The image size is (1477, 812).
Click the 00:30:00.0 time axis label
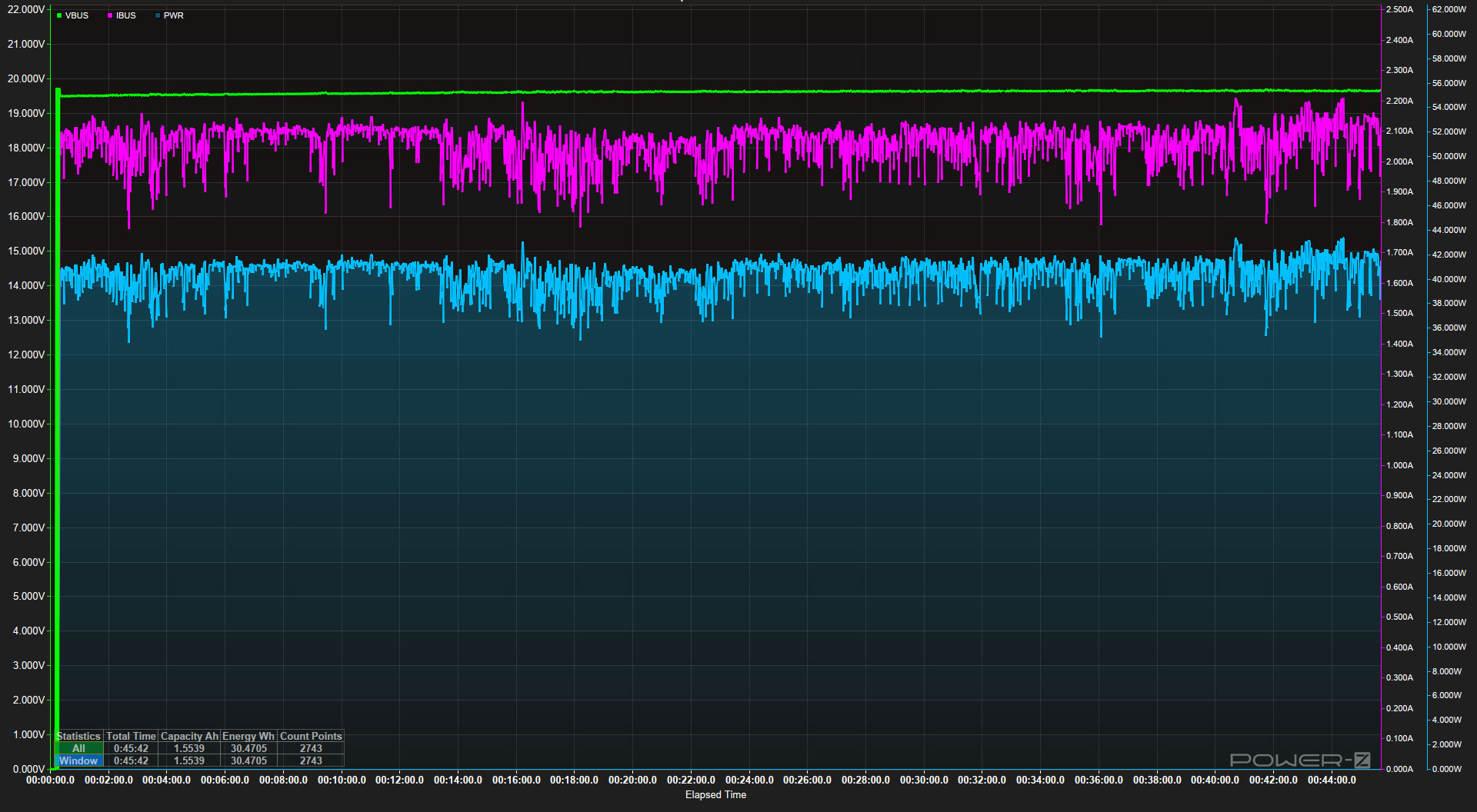coord(924,780)
